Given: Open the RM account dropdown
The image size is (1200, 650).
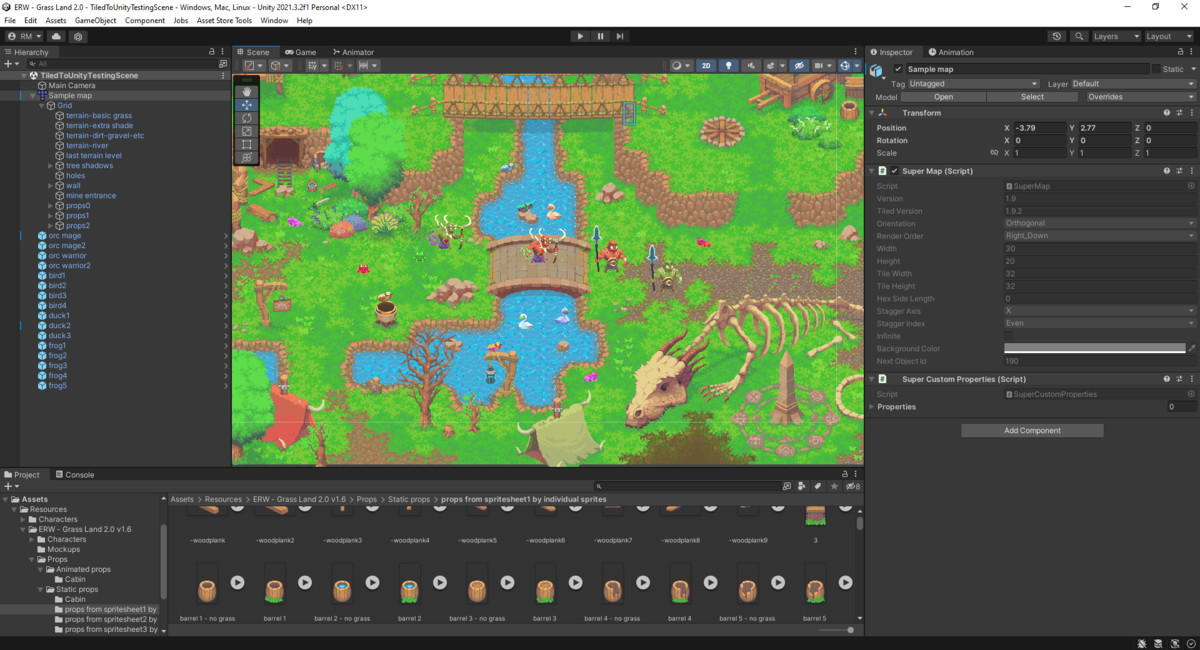Looking at the screenshot, I should point(24,36).
